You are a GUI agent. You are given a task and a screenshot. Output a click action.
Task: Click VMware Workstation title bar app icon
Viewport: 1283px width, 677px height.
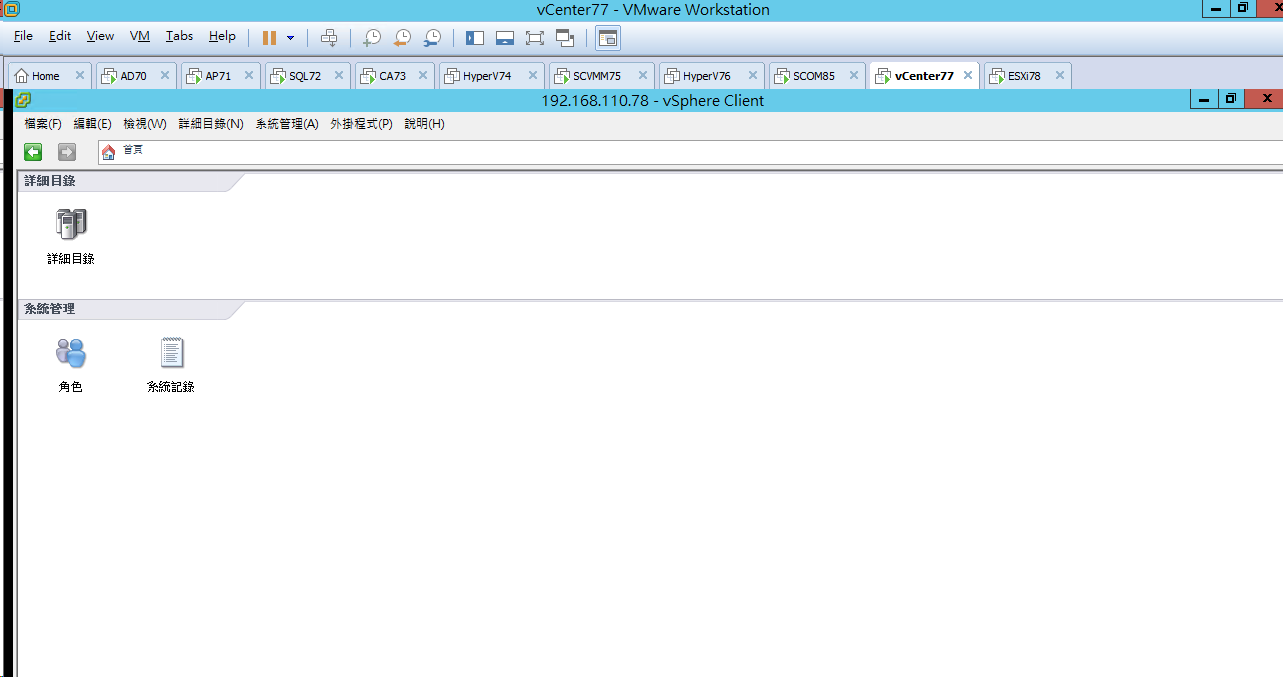pyautogui.click(x=12, y=9)
